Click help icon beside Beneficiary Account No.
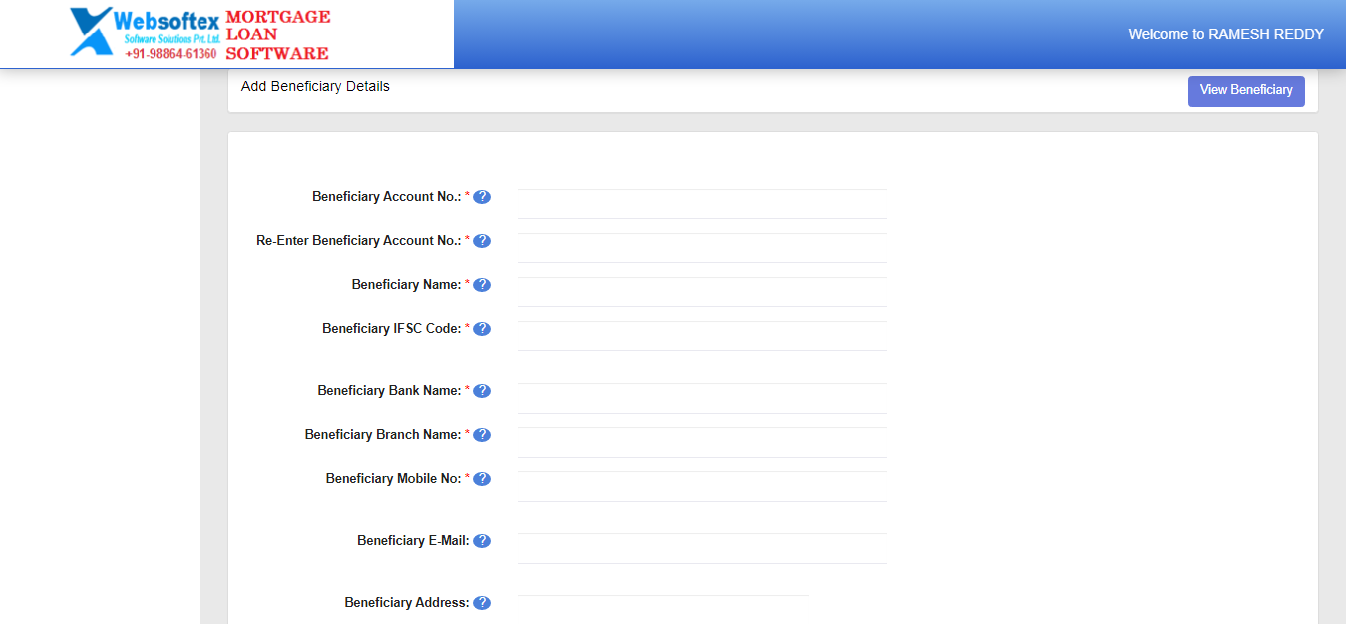 [x=482, y=197]
